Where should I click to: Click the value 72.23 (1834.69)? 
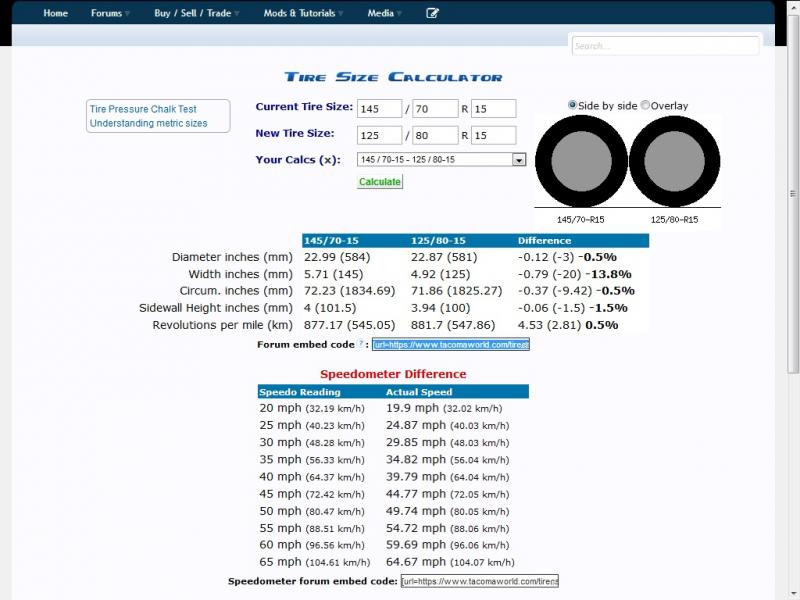349,291
